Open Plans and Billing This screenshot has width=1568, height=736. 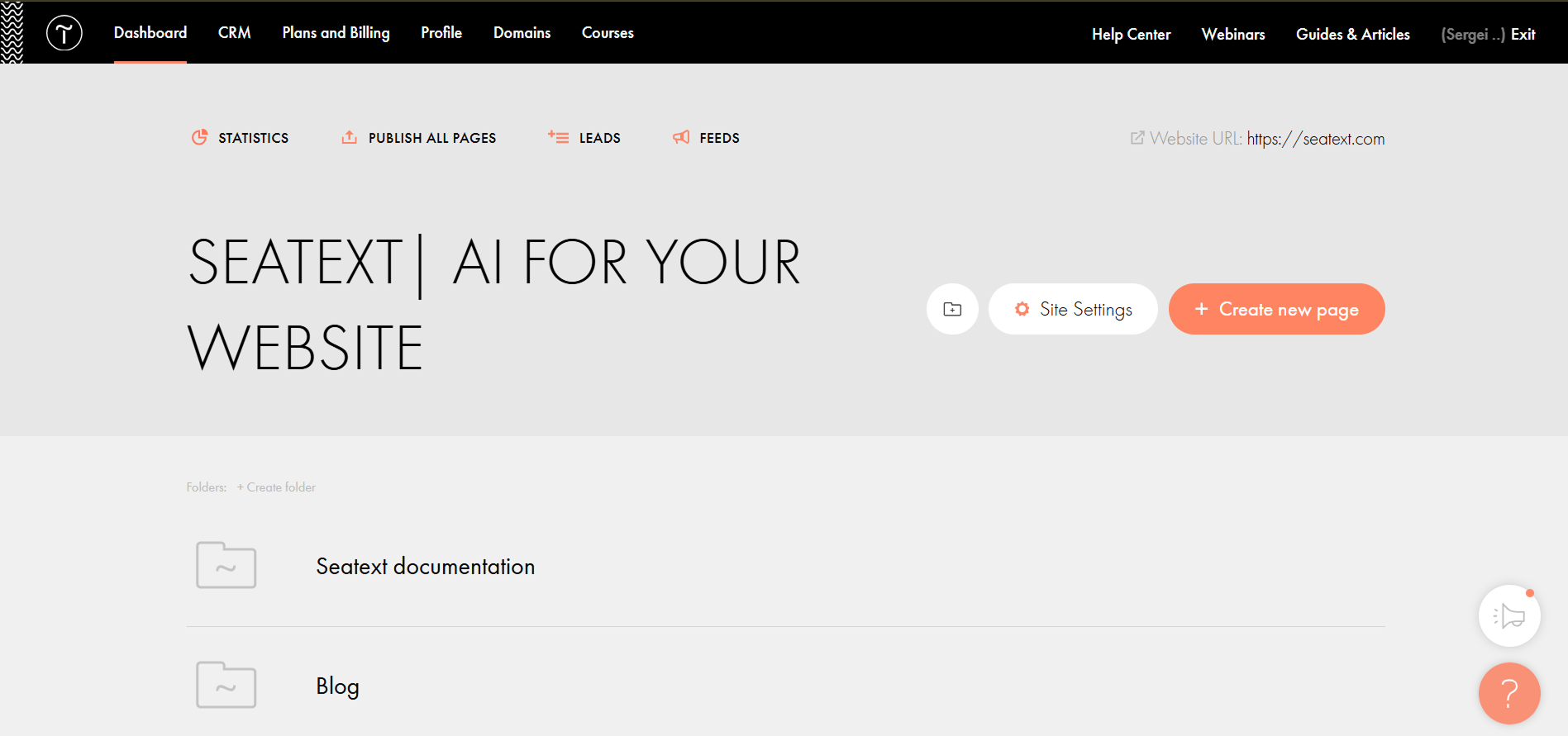pyautogui.click(x=336, y=33)
